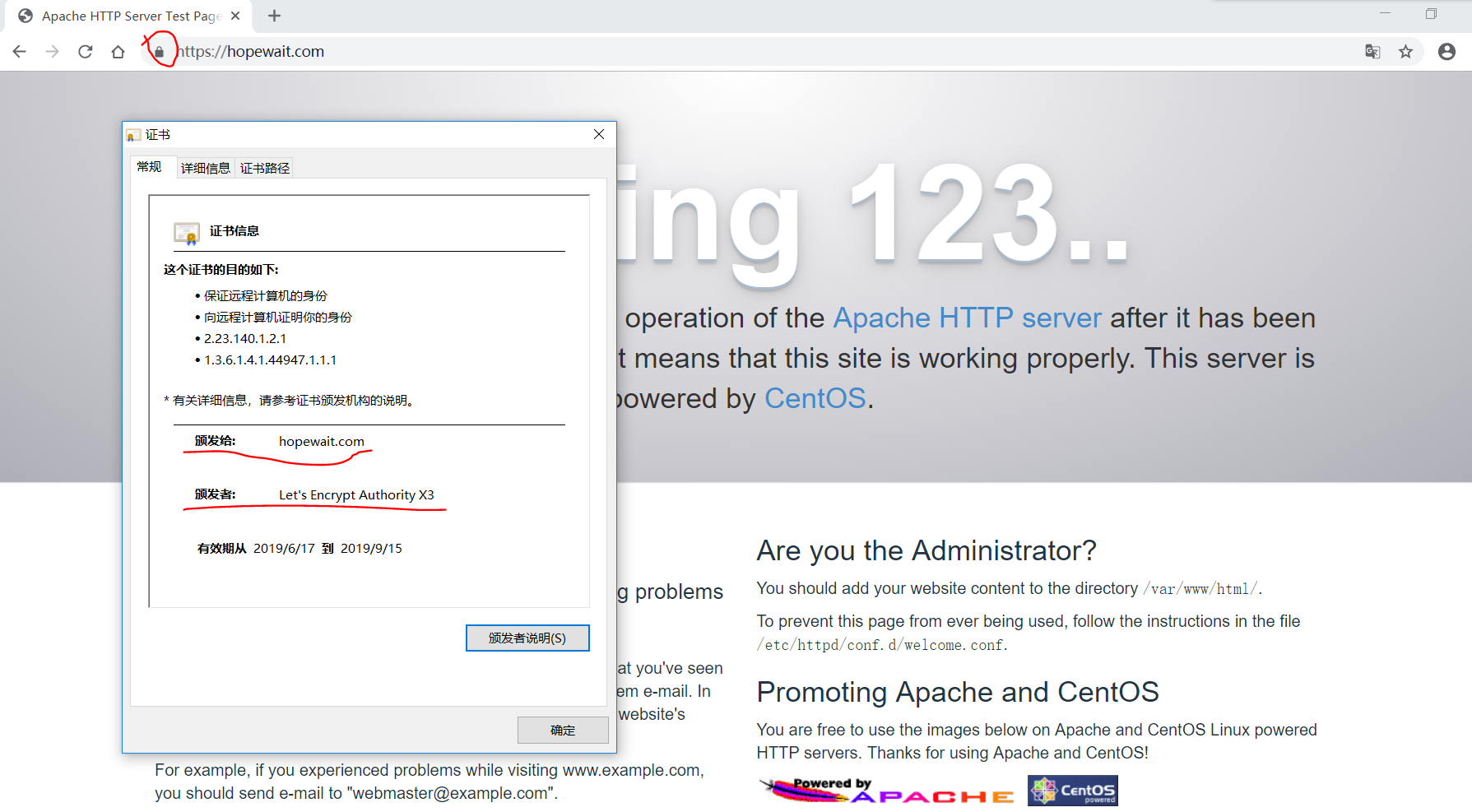
Task: Click the browser forward arrow
Action: coord(53,52)
